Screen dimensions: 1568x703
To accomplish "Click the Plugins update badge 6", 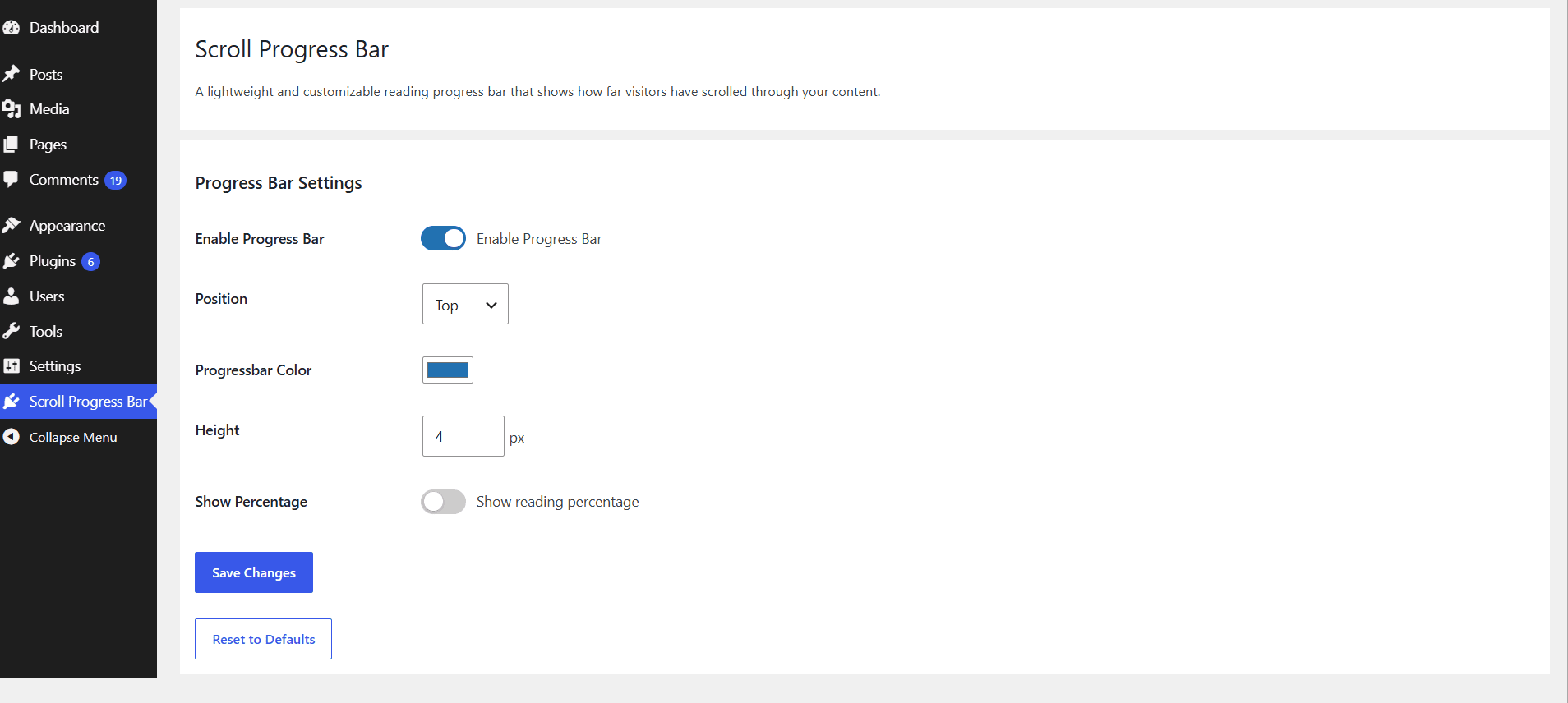I will [90, 262].
